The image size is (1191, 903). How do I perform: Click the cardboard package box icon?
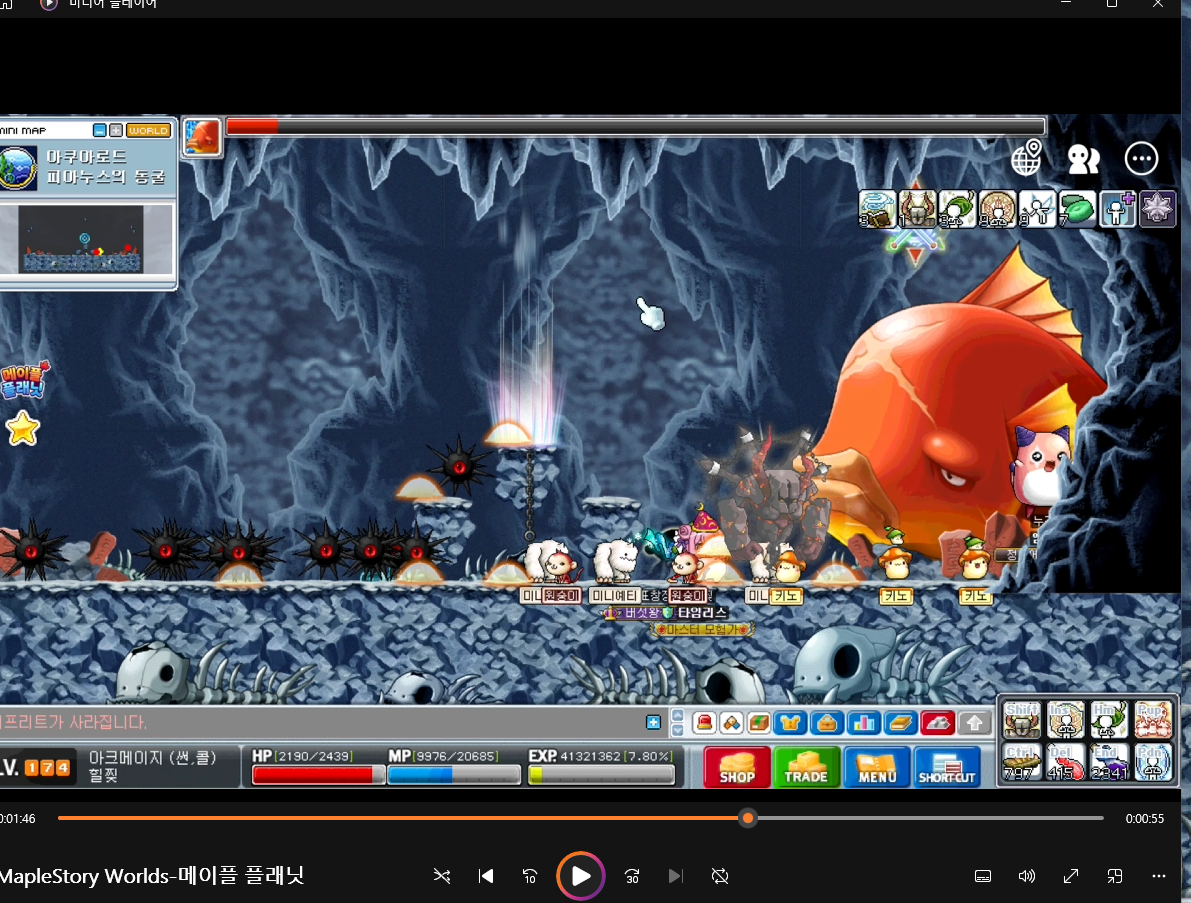click(x=759, y=722)
